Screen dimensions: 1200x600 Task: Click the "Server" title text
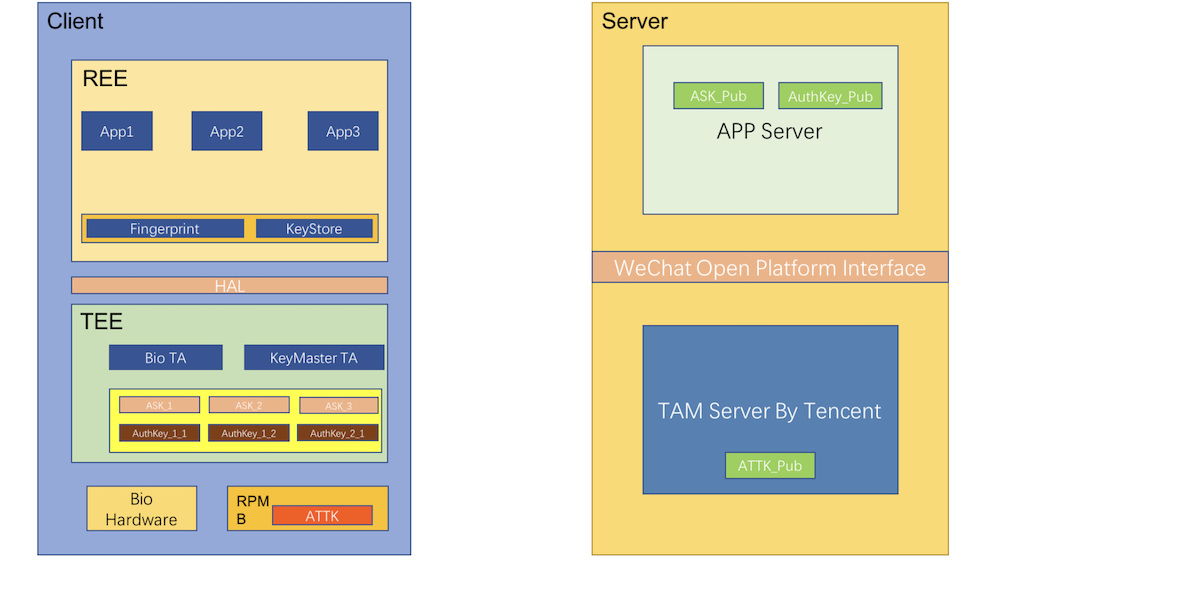635,21
